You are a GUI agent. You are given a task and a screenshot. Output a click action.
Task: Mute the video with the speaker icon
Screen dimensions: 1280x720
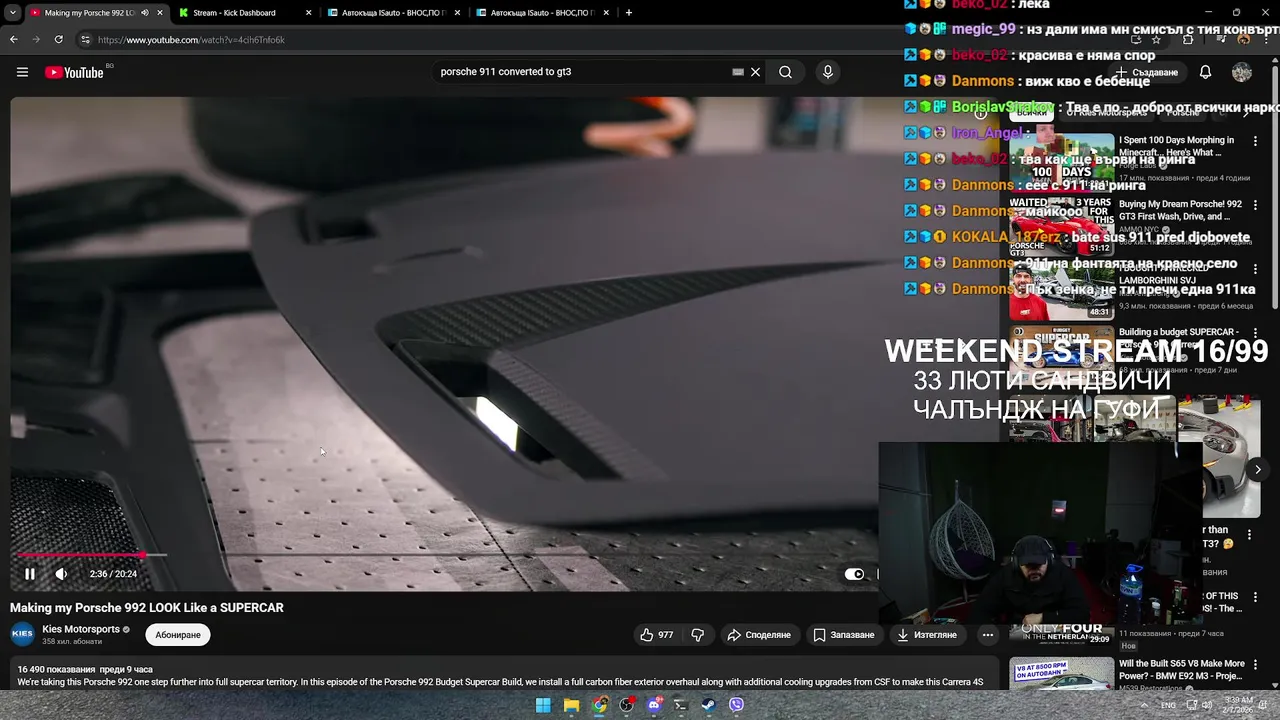pos(61,574)
